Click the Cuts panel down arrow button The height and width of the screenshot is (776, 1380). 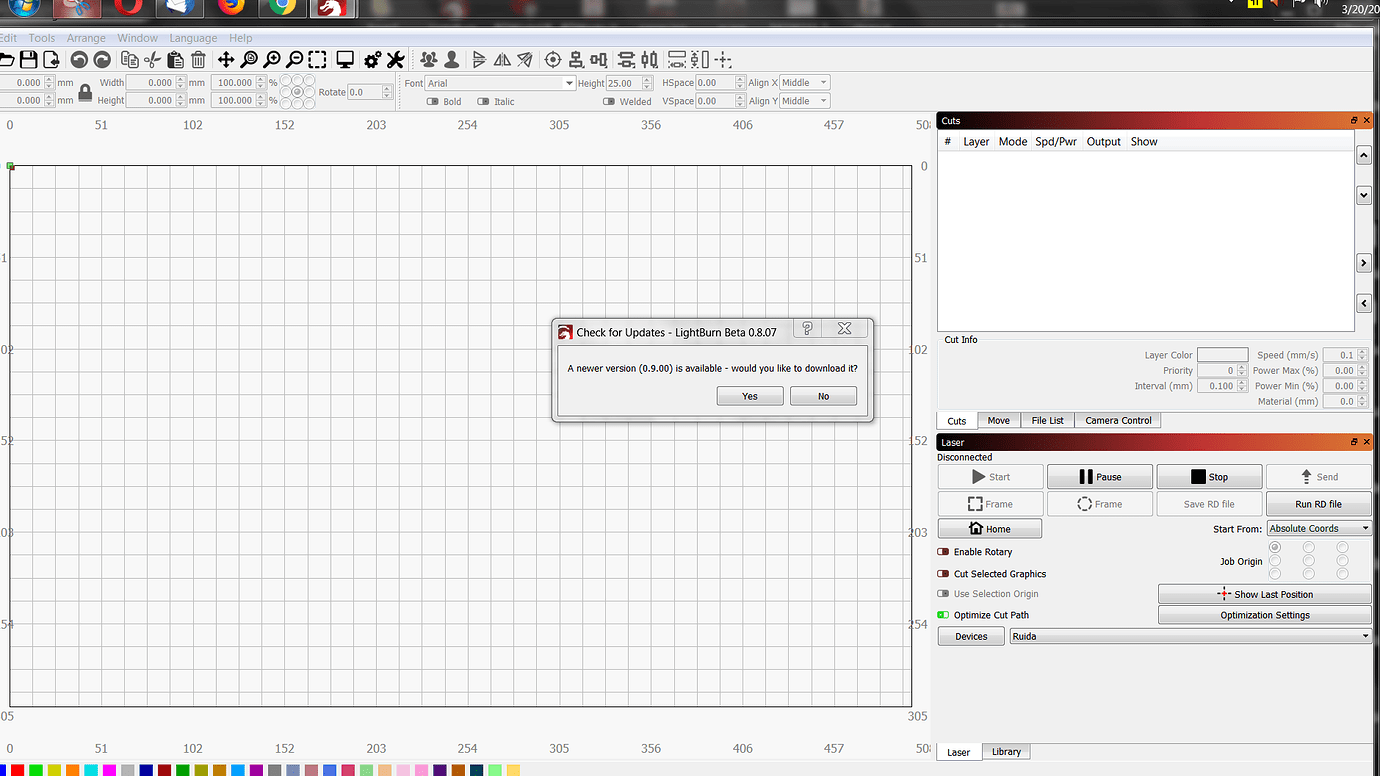1364,195
